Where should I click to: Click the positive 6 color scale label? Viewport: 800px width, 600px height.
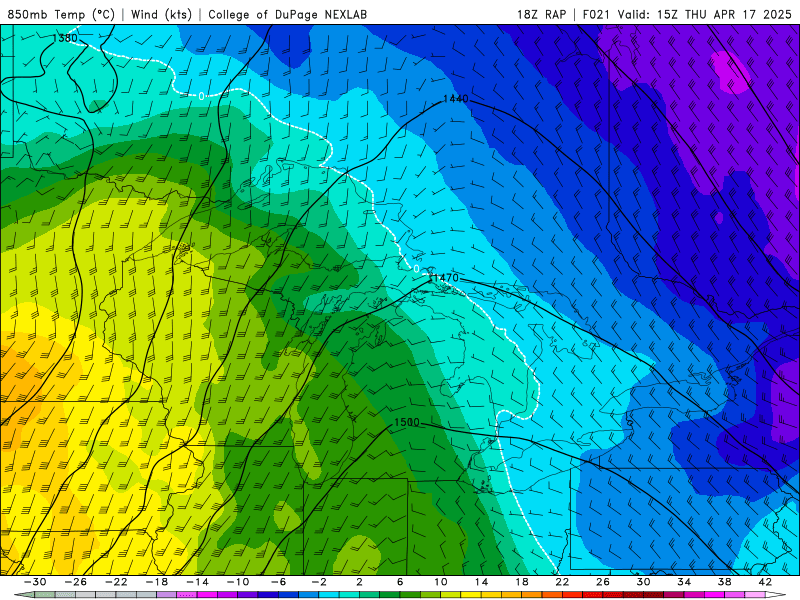click(400, 582)
